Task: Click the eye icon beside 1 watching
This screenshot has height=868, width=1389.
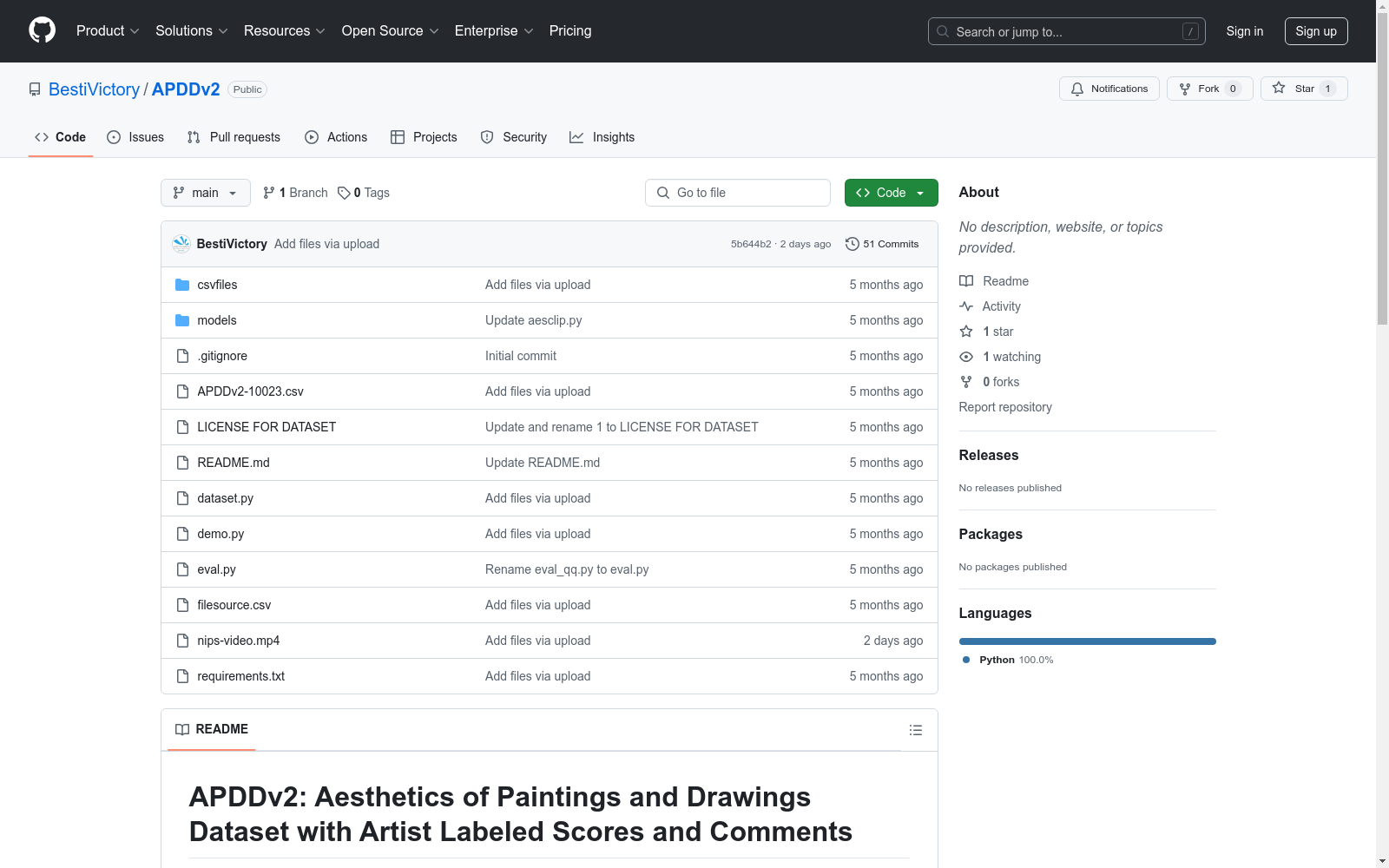Action: tap(966, 357)
